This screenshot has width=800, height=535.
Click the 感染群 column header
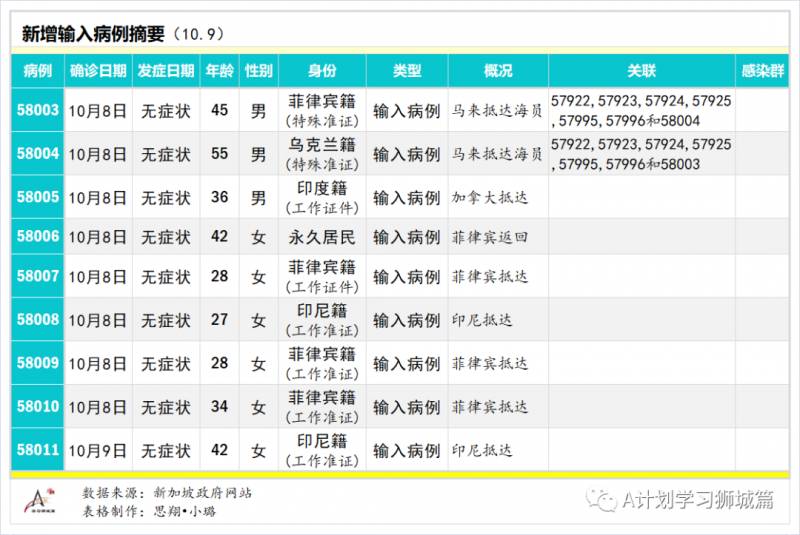click(x=762, y=70)
